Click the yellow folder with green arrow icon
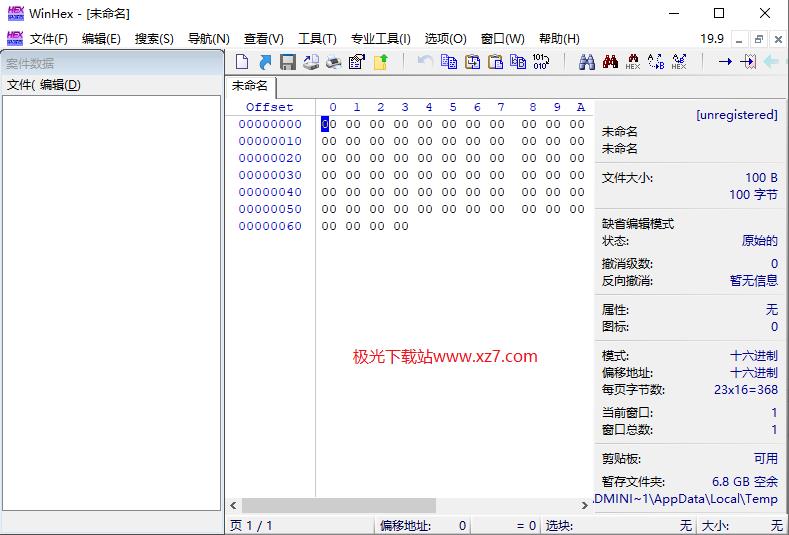 click(x=381, y=62)
